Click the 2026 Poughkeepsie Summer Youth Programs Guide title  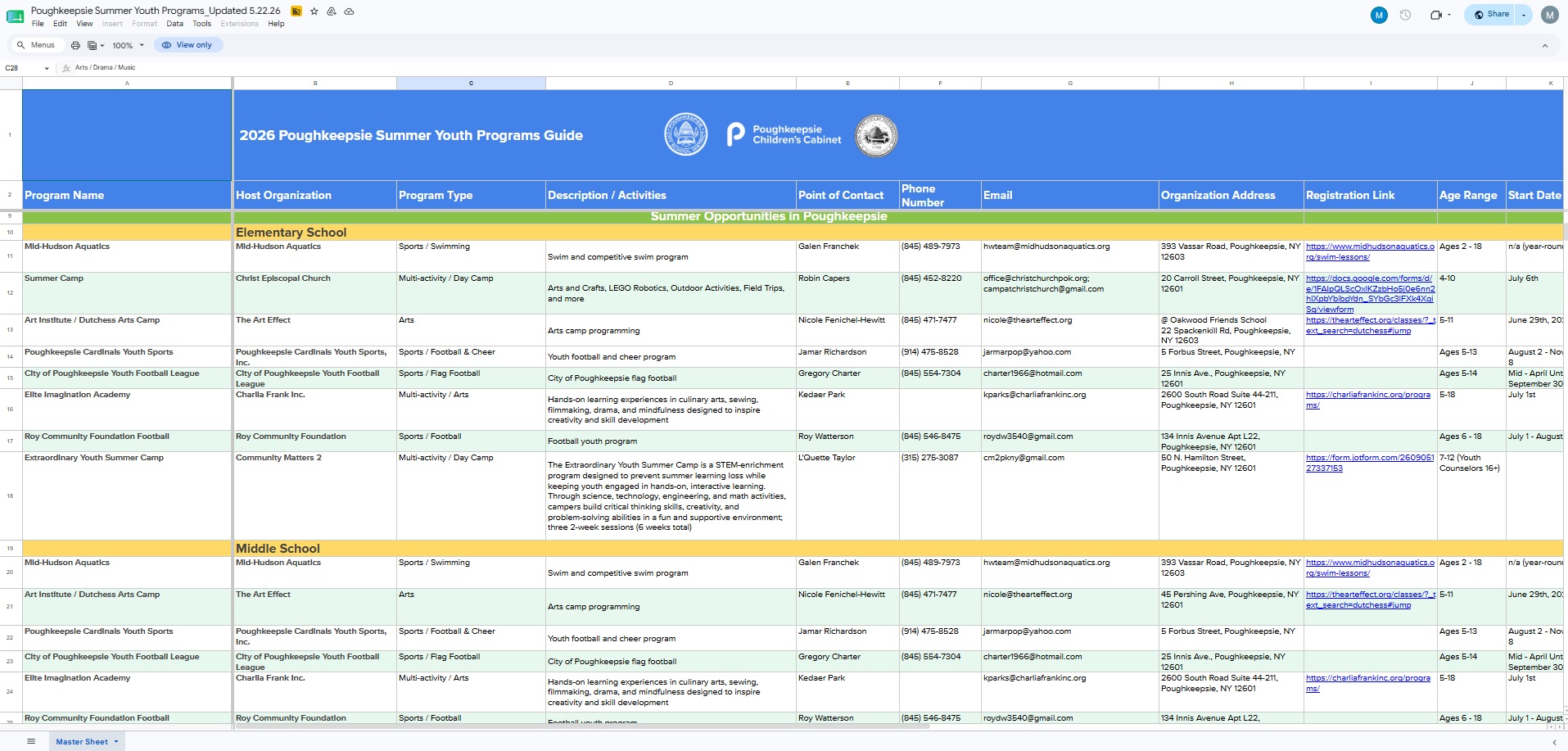tap(411, 135)
